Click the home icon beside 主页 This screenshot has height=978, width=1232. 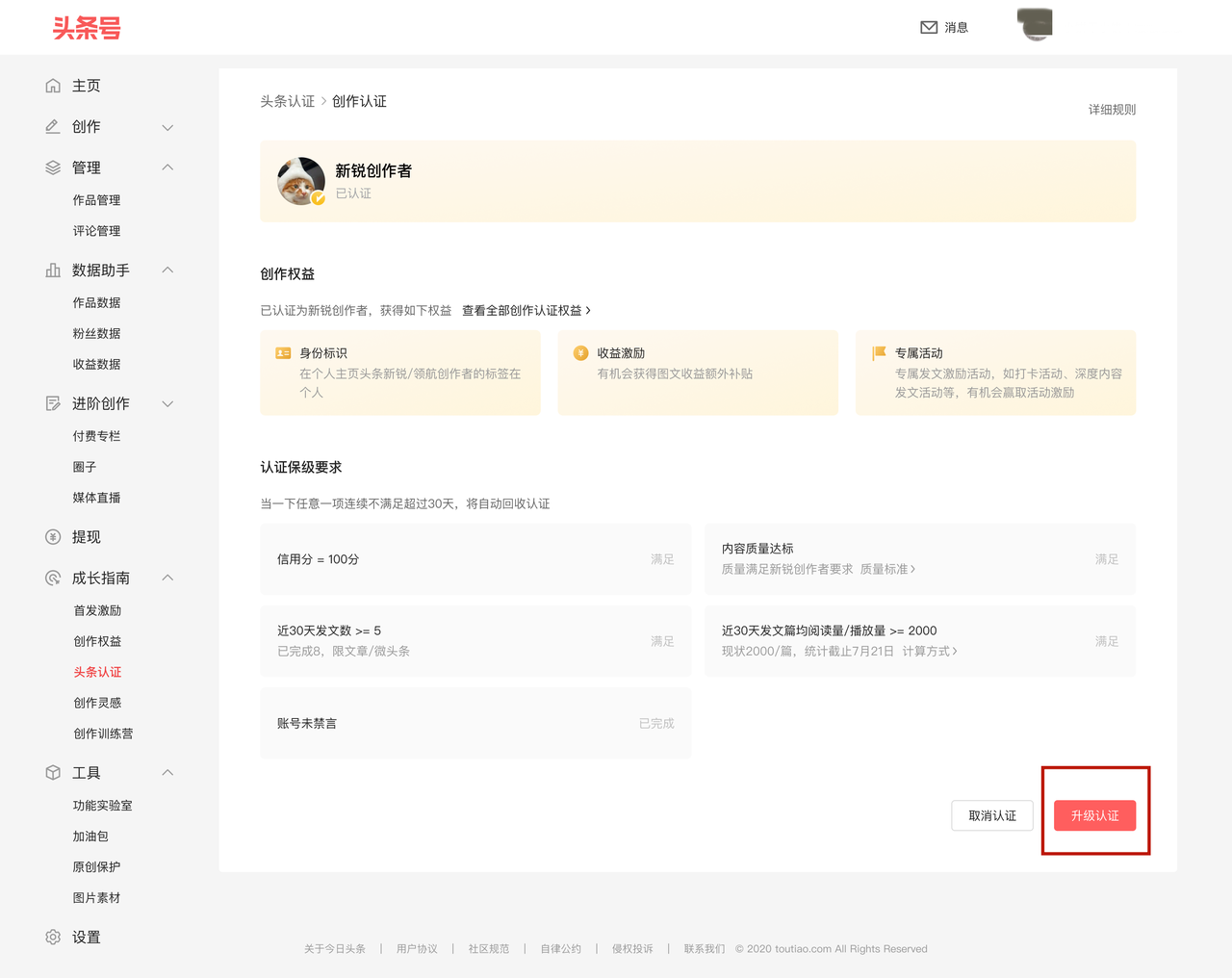pos(53,86)
